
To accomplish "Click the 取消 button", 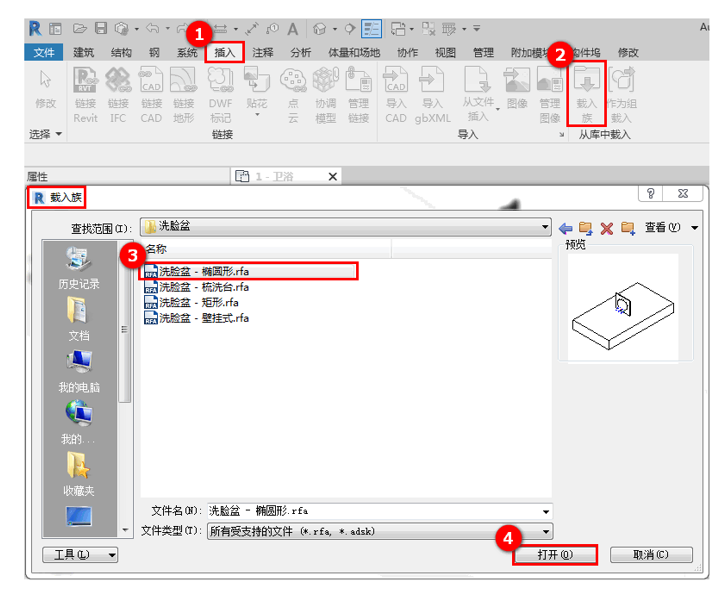I will coord(651,555).
